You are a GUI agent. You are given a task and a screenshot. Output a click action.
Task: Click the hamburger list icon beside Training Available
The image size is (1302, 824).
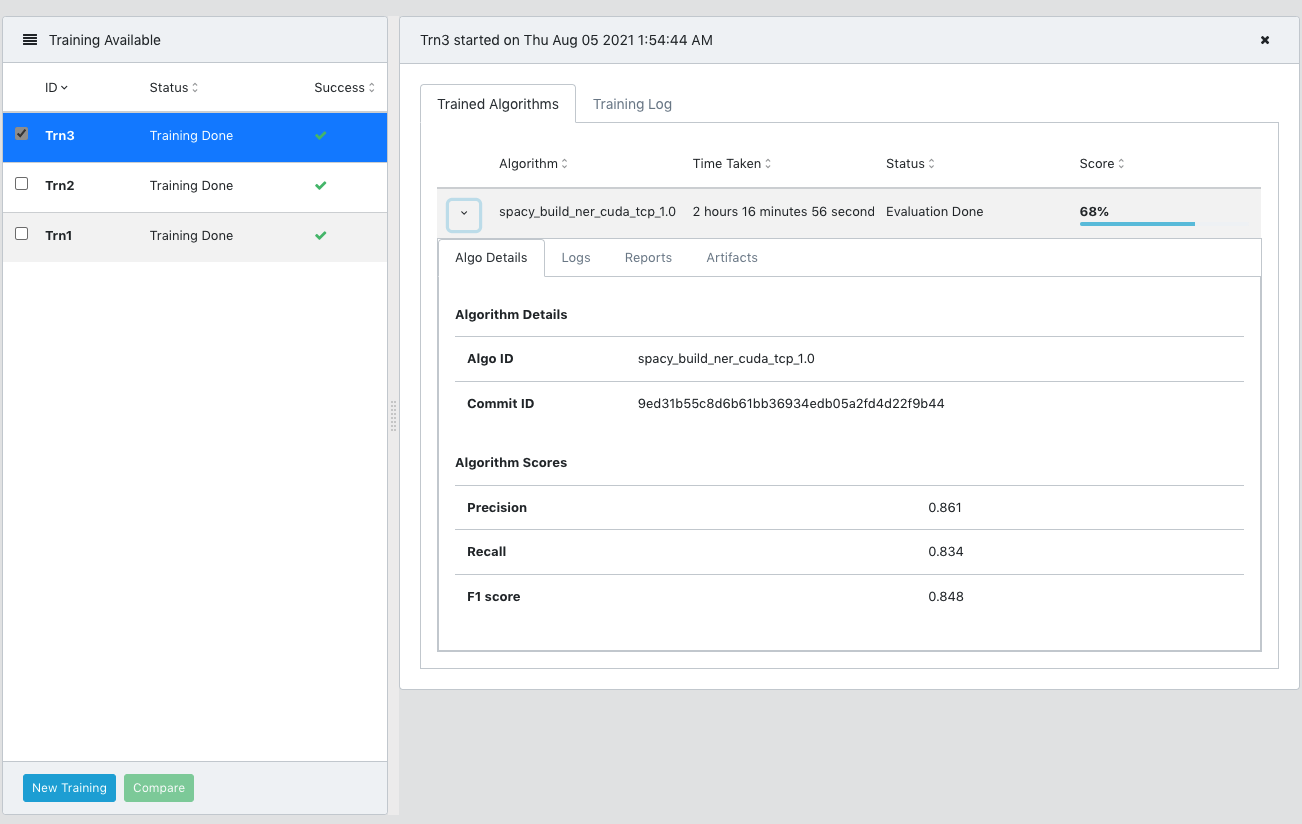30,40
